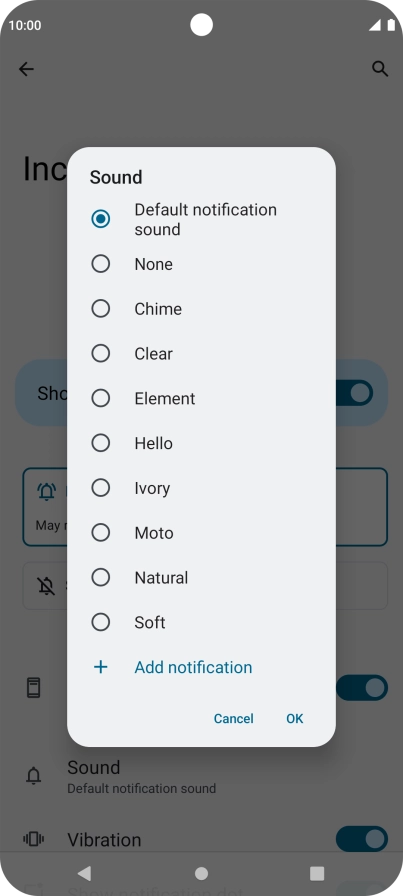Viewport: 403px width, 896px height.
Task: Click Add notification link
Action: (x=193, y=667)
